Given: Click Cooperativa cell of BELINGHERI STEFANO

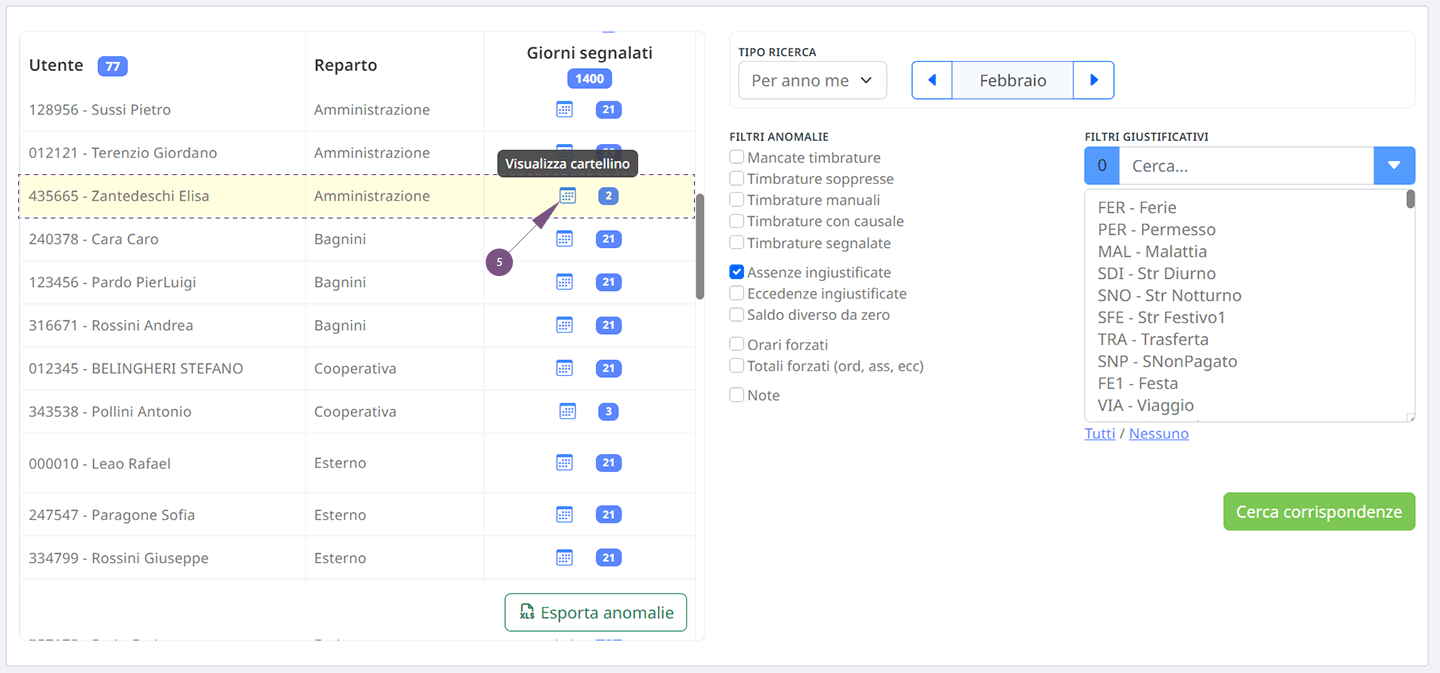Looking at the screenshot, I should pos(355,368).
